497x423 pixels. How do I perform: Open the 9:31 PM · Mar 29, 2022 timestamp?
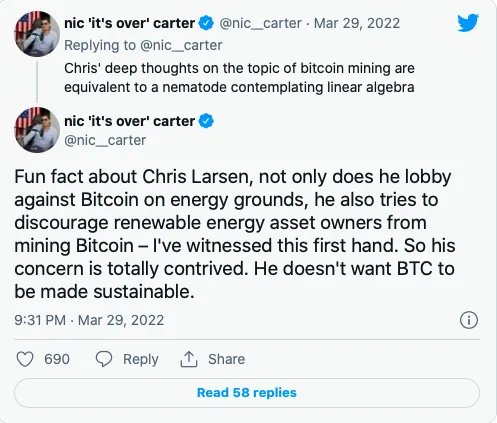coord(89,320)
